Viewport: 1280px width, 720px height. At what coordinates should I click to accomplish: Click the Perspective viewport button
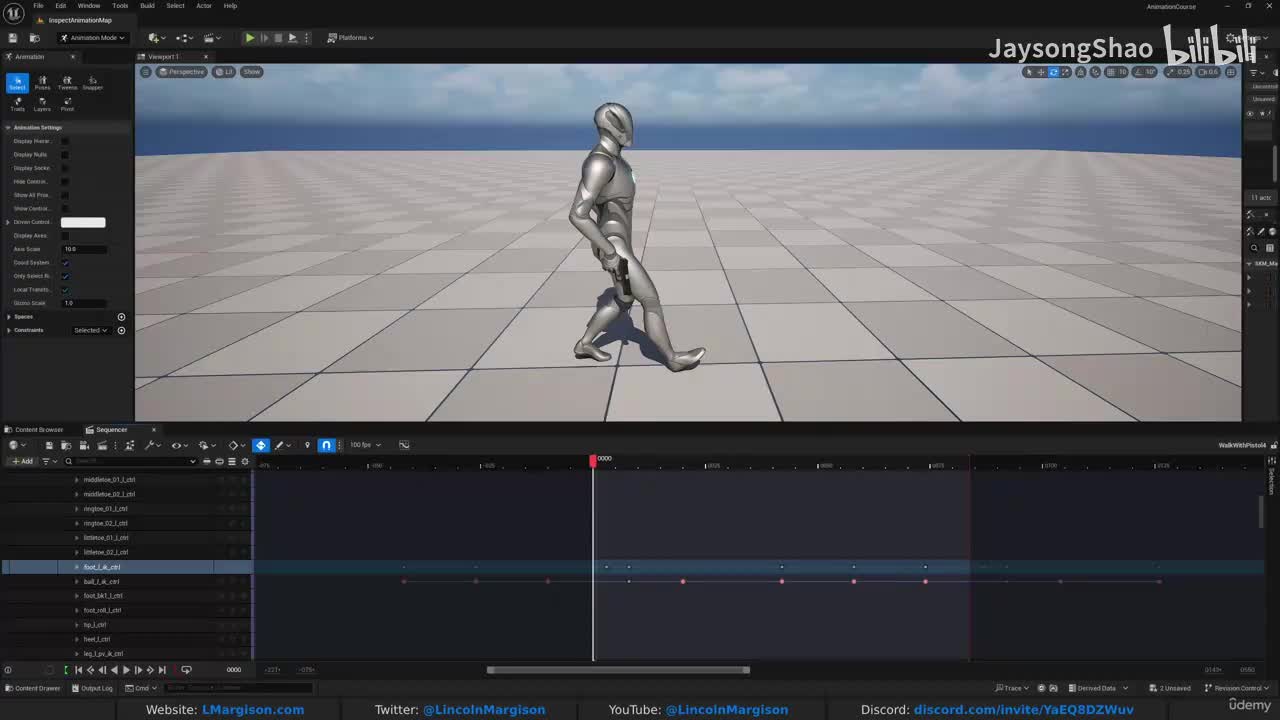[181, 72]
